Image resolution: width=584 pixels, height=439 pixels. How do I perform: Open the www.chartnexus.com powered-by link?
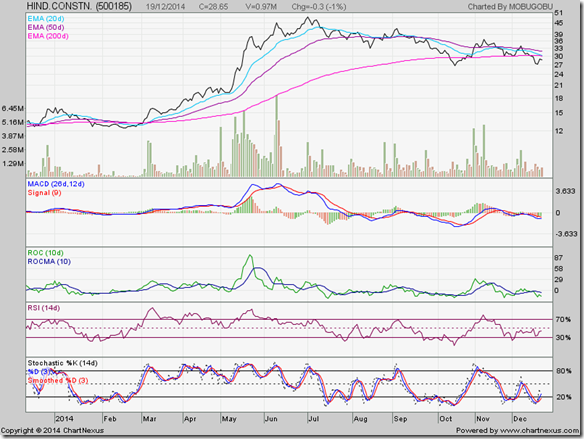coord(539,430)
